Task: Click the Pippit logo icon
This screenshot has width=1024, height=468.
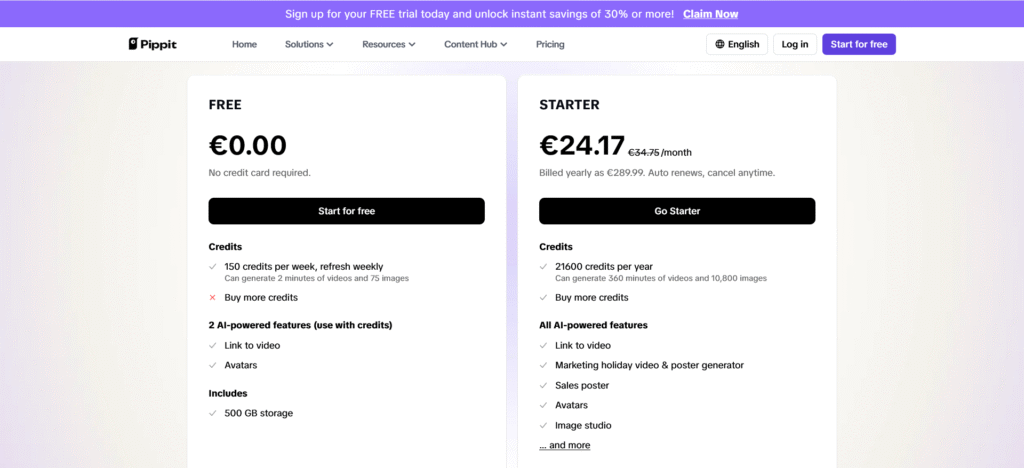Action: (133, 44)
